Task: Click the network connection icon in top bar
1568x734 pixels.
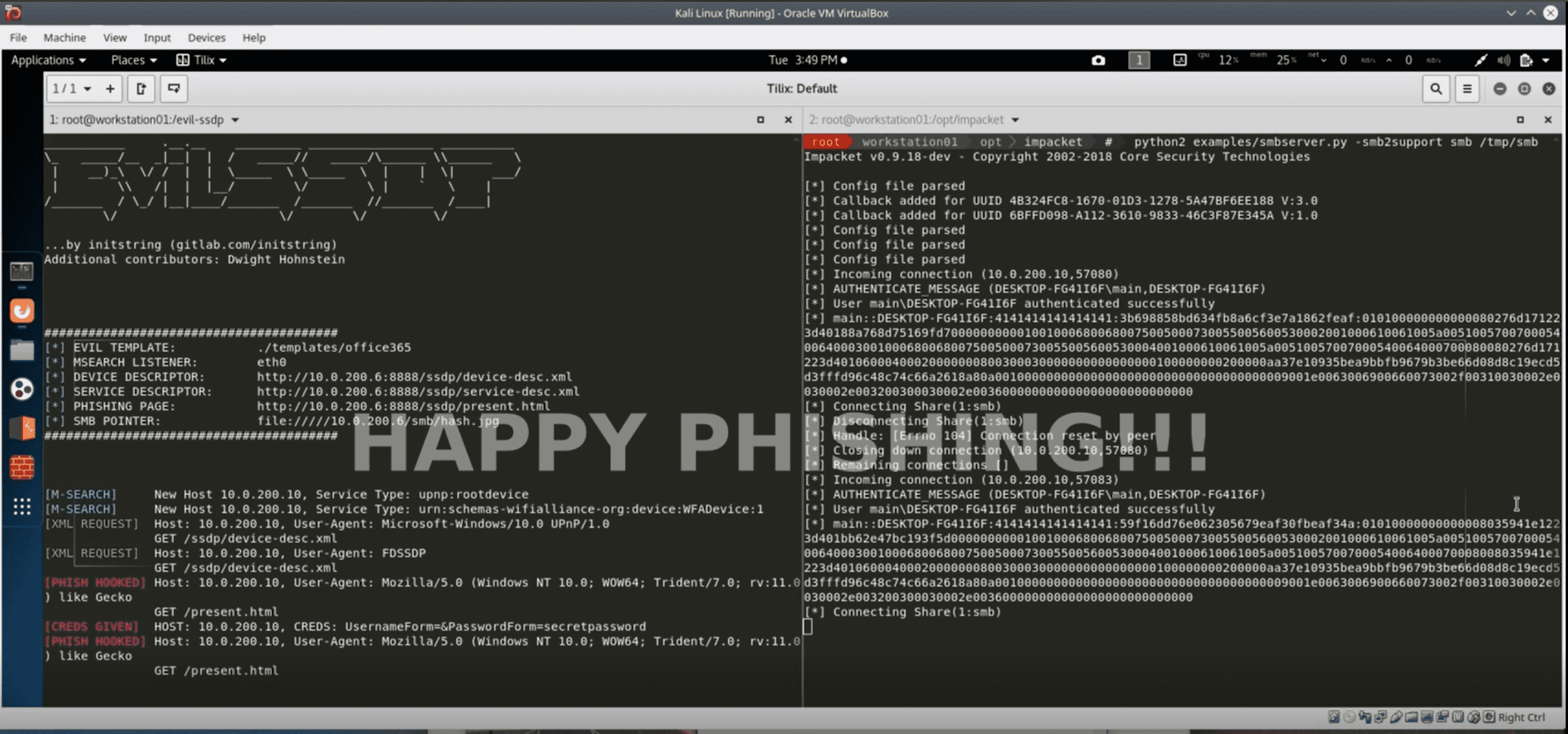Action: (x=1481, y=60)
